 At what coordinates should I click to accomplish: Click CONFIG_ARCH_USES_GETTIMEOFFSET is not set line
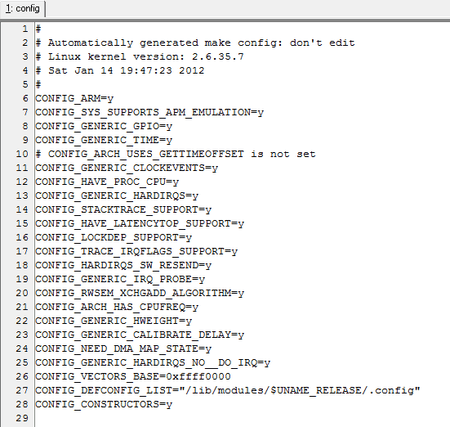(x=175, y=154)
